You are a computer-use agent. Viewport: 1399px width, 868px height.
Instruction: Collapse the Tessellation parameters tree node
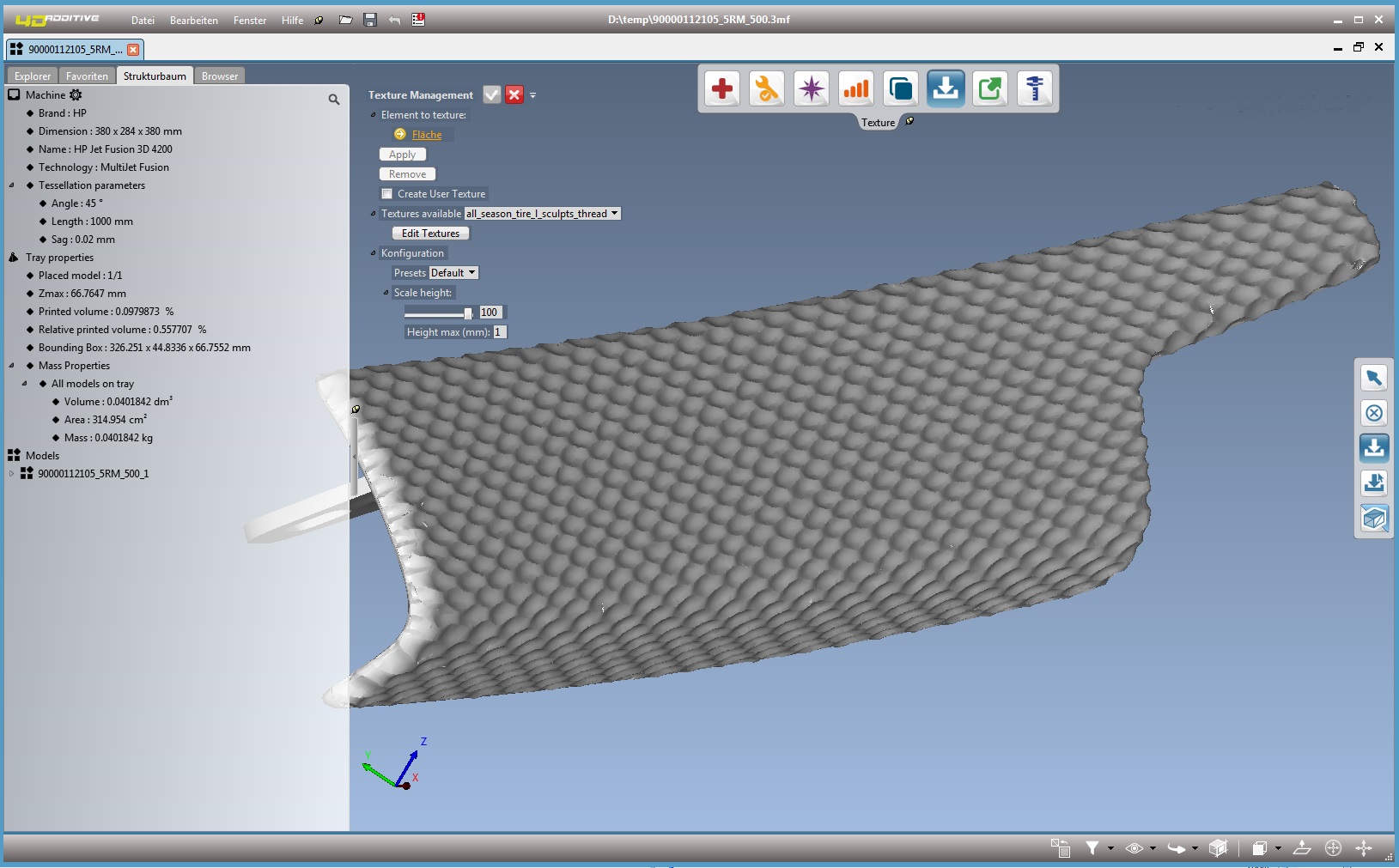(10, 185)
